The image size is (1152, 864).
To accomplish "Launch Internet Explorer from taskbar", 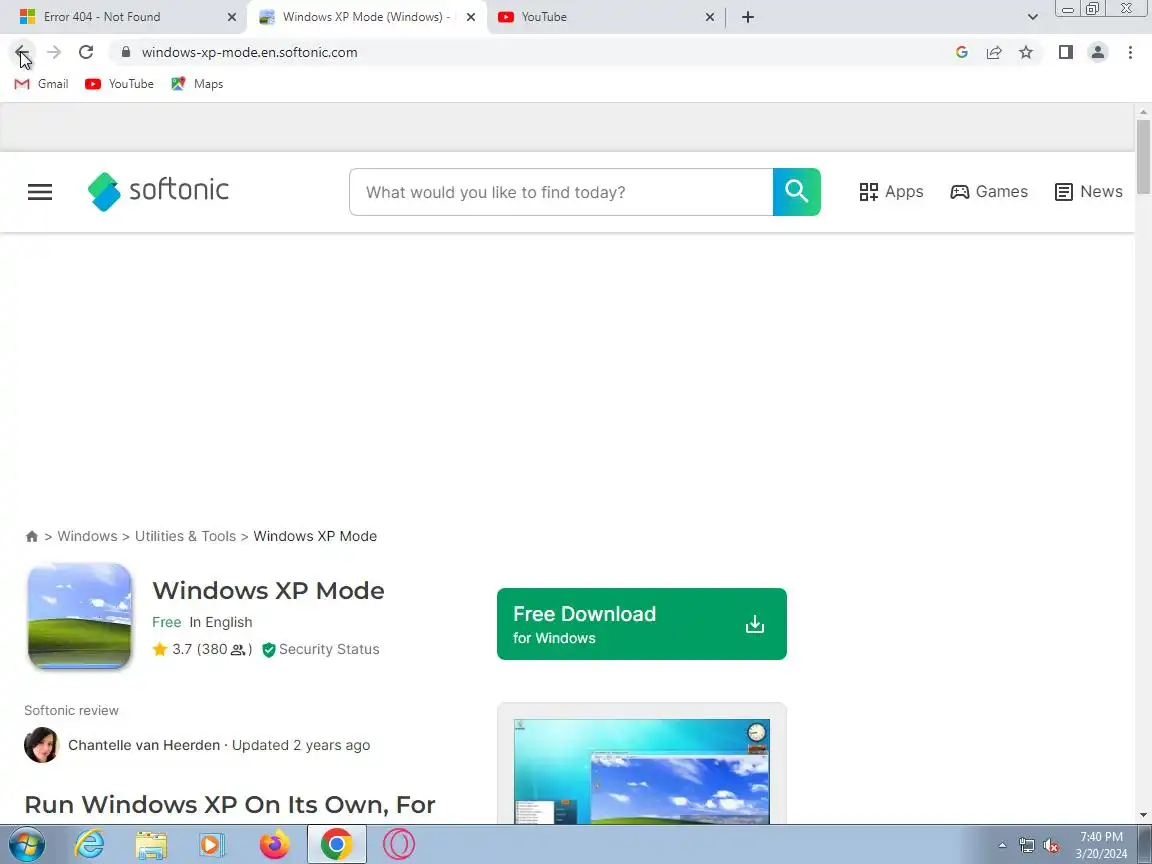I will (90, 845).
